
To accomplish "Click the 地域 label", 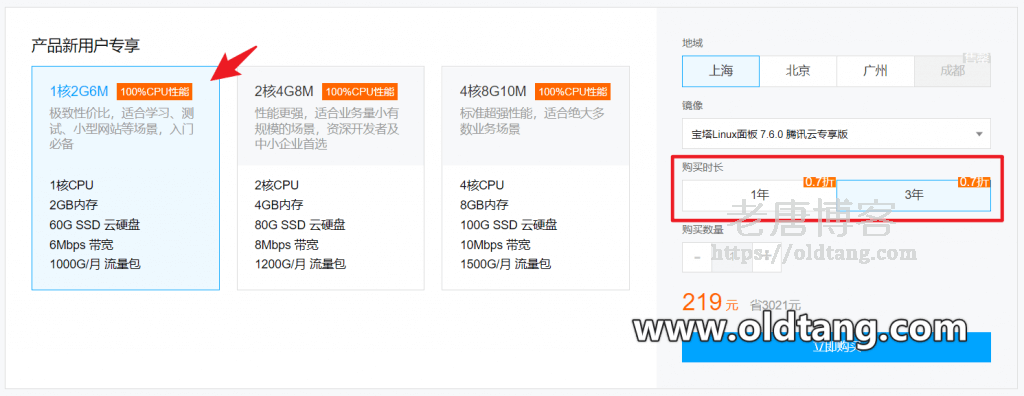I will point(693,43).
